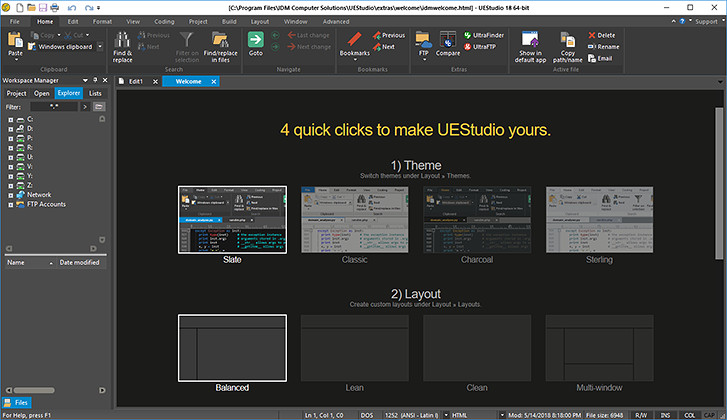Click the Support link at top right
Viewport: 727px width, 420px height.
tap(706, 22)
